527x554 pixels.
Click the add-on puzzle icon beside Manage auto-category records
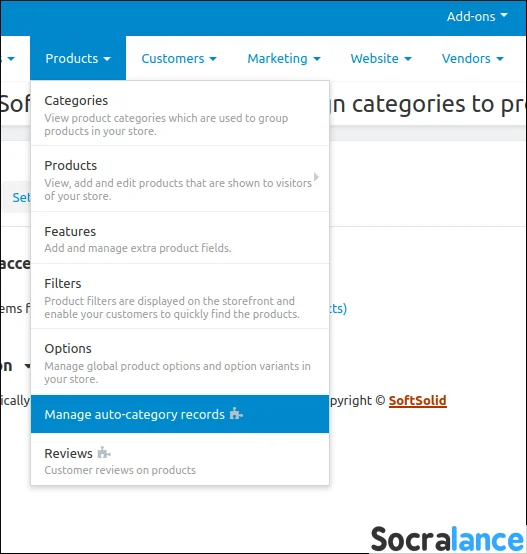(x=236, y=413)
